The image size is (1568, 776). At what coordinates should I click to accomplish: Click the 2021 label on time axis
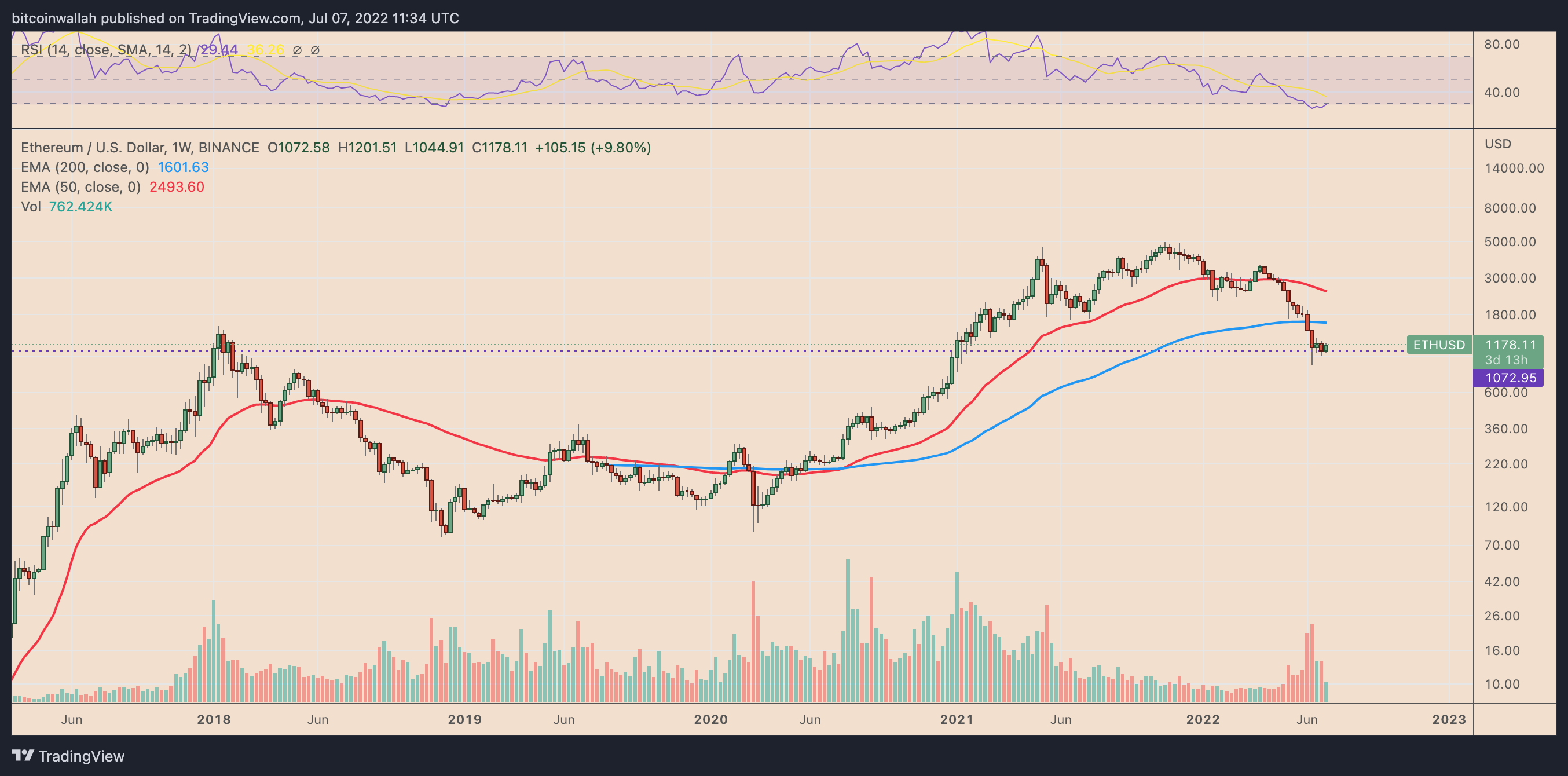tap(957, 719)
